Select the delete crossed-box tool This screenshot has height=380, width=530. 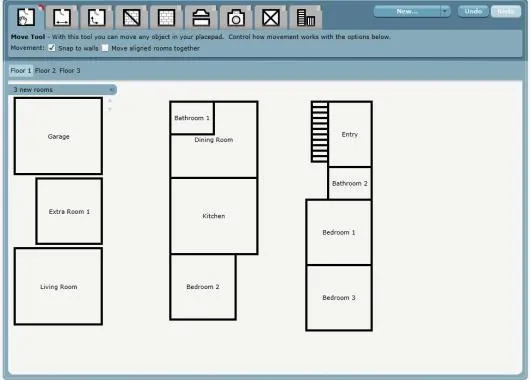[271, 18]
